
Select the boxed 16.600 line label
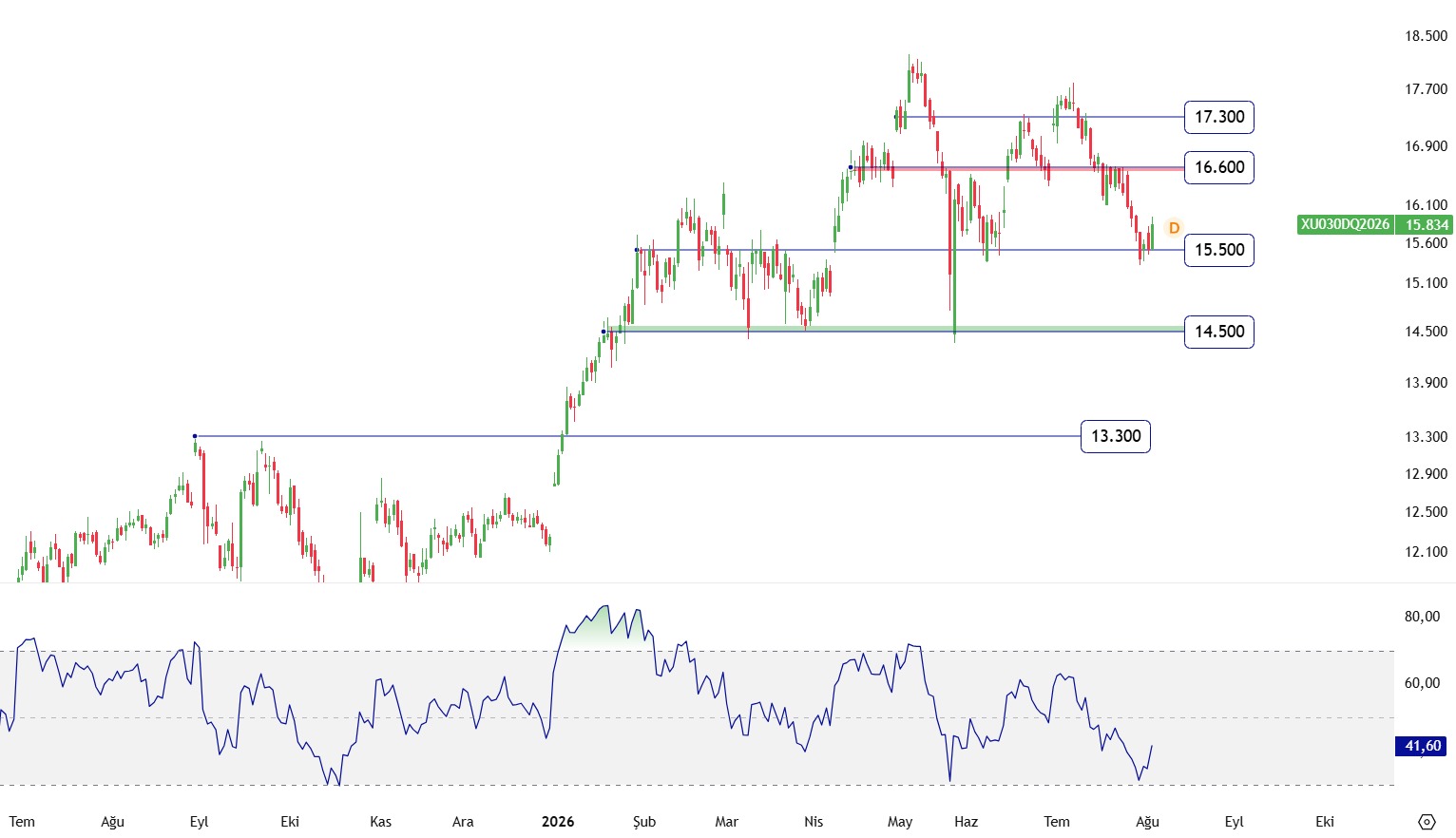point(1219,167)
